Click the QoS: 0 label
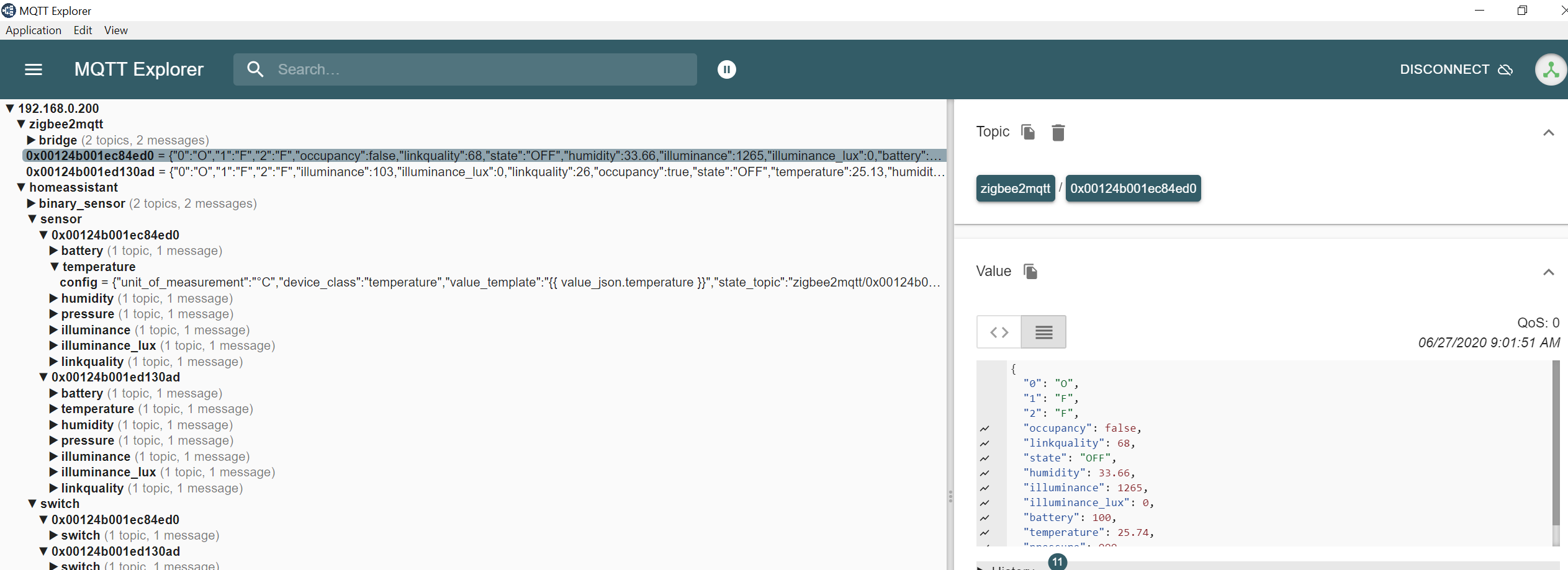Viewport: 1568px width, 570px height. pos(1538,323)
